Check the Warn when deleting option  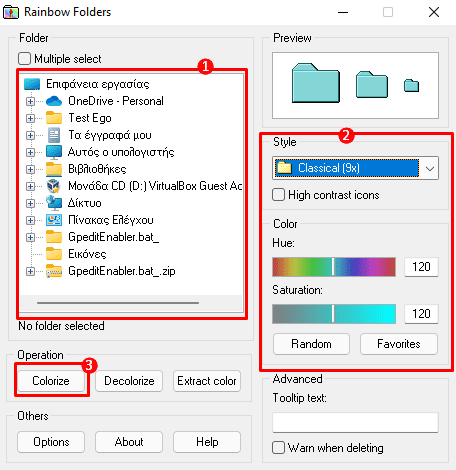click(278, 448)
